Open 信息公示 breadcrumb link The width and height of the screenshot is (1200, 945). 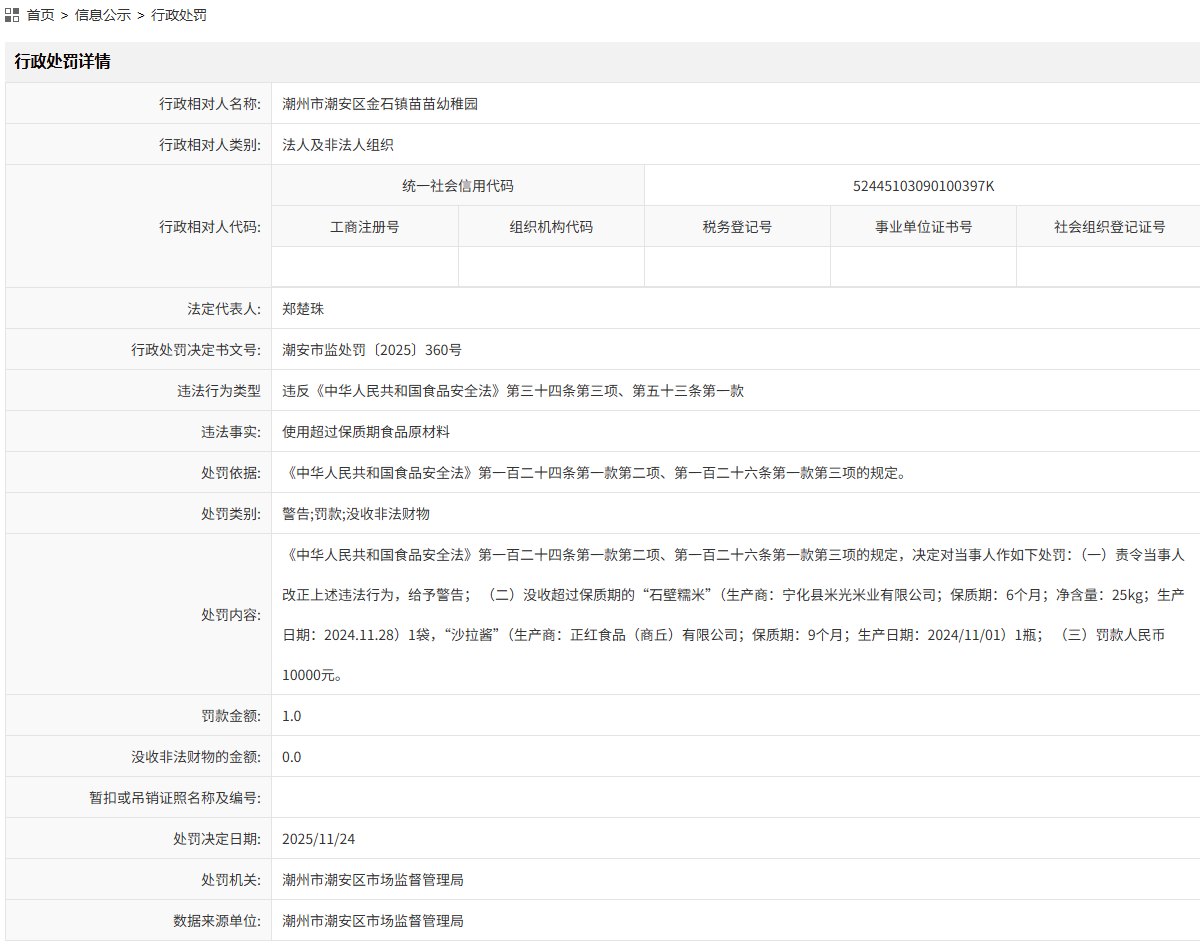click(x=103, y=16)
